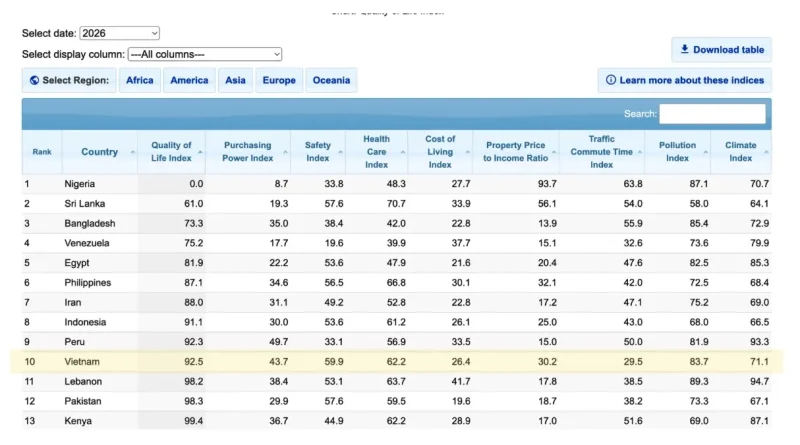Open the Select date dropdown showing 2026
800x445 pixels.
pyautogui.click(x=119, y=33)
